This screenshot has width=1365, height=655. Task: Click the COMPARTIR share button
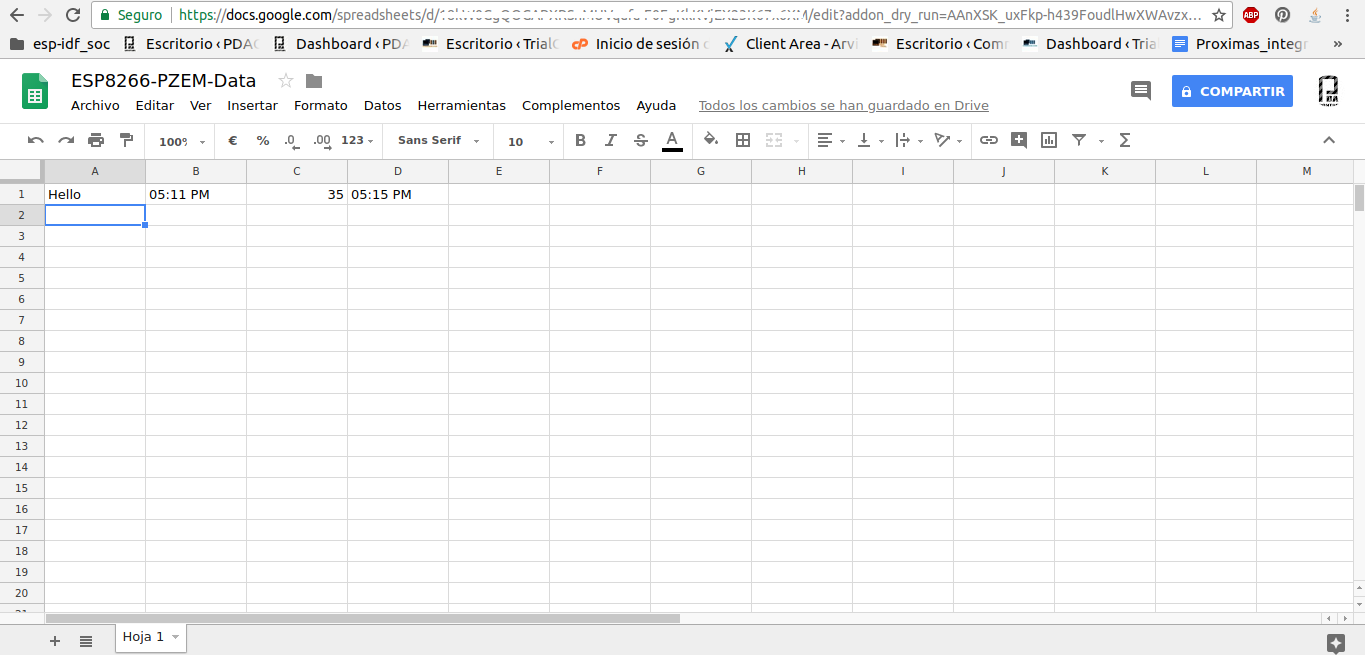[x=1232, y=91]
